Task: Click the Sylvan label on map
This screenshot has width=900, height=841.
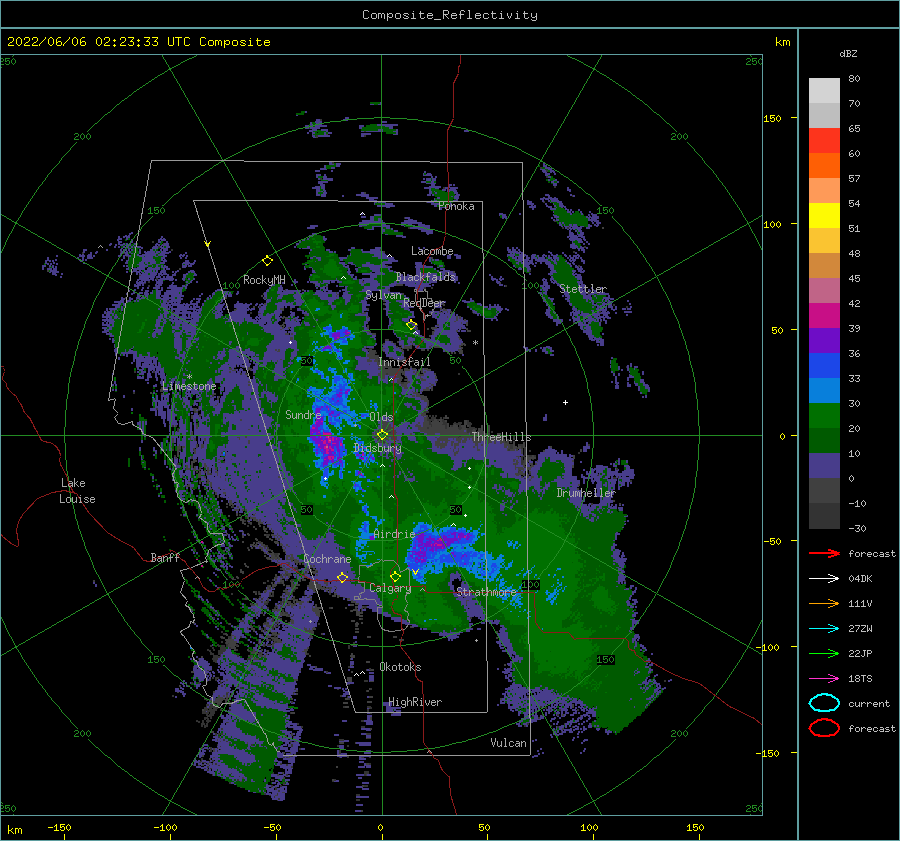Action: (383, 295)
